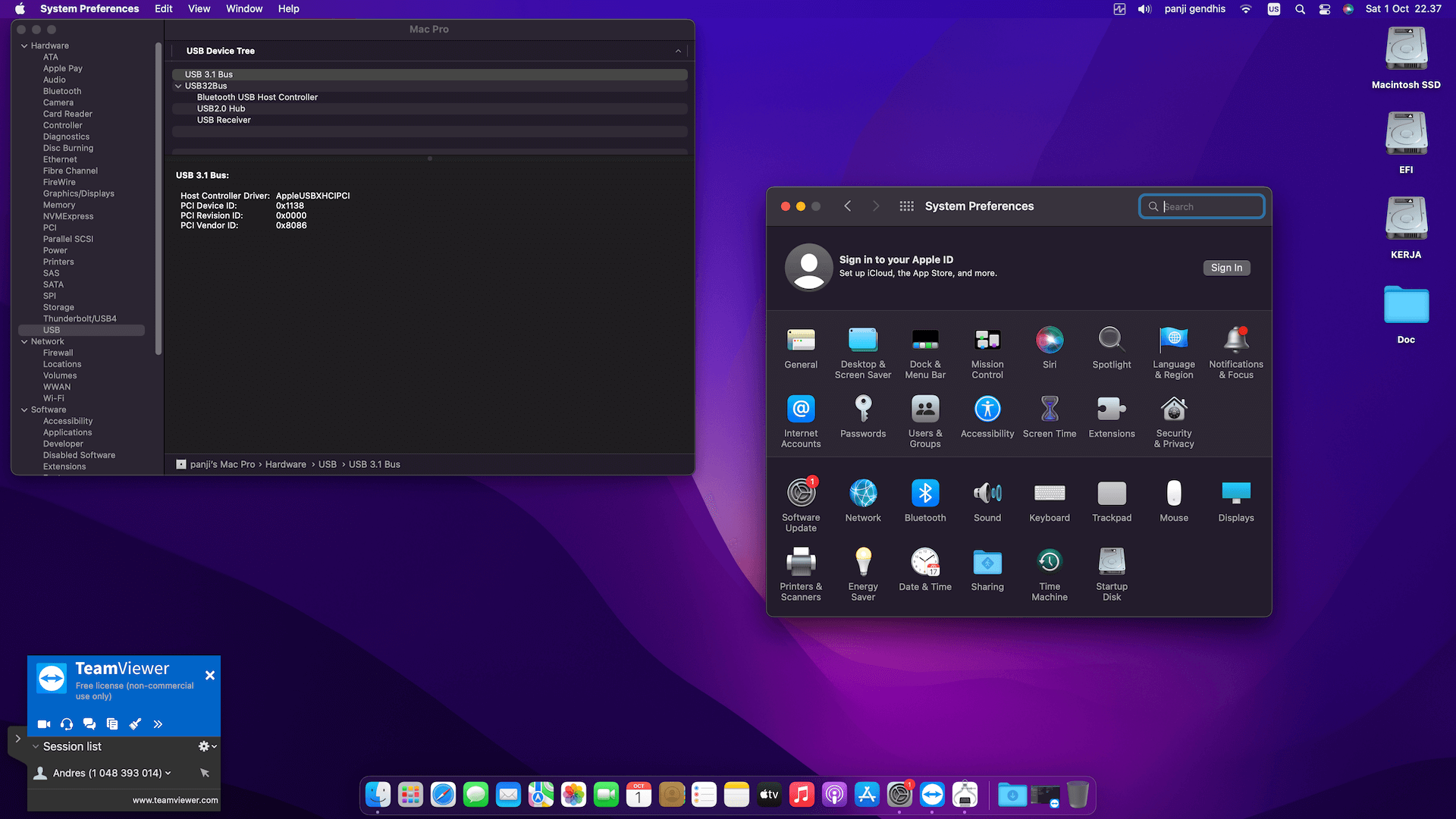Open the System Preferences app menu

(x=89, y=8)
